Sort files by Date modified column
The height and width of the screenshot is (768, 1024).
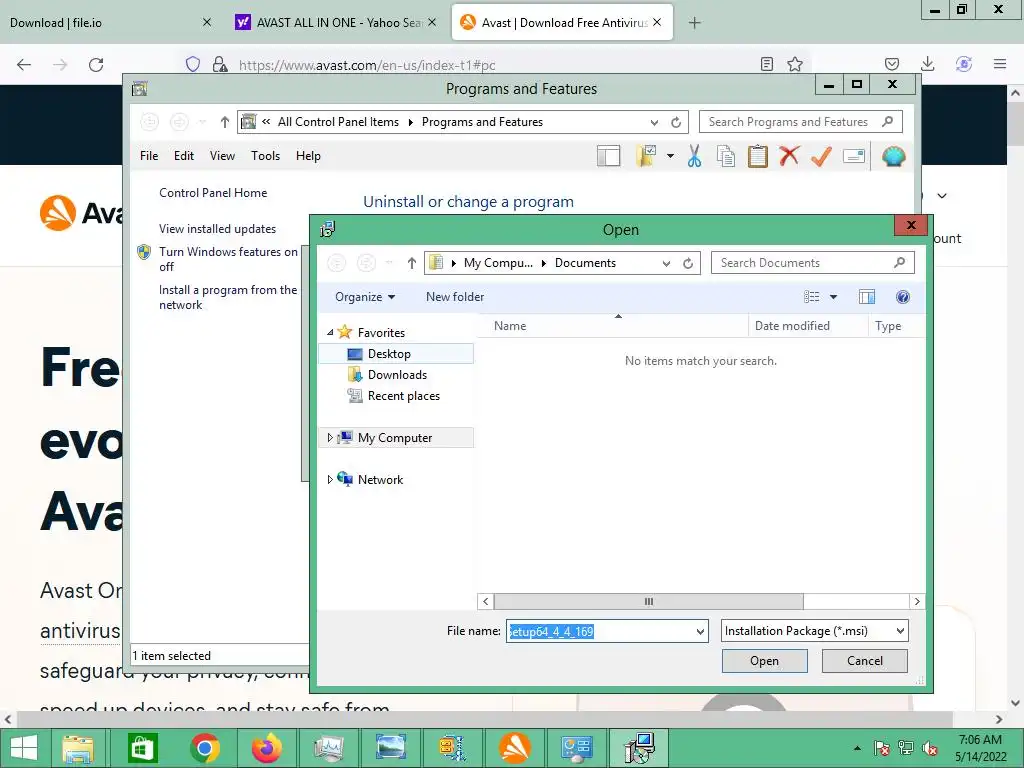(x=807, y=326)
